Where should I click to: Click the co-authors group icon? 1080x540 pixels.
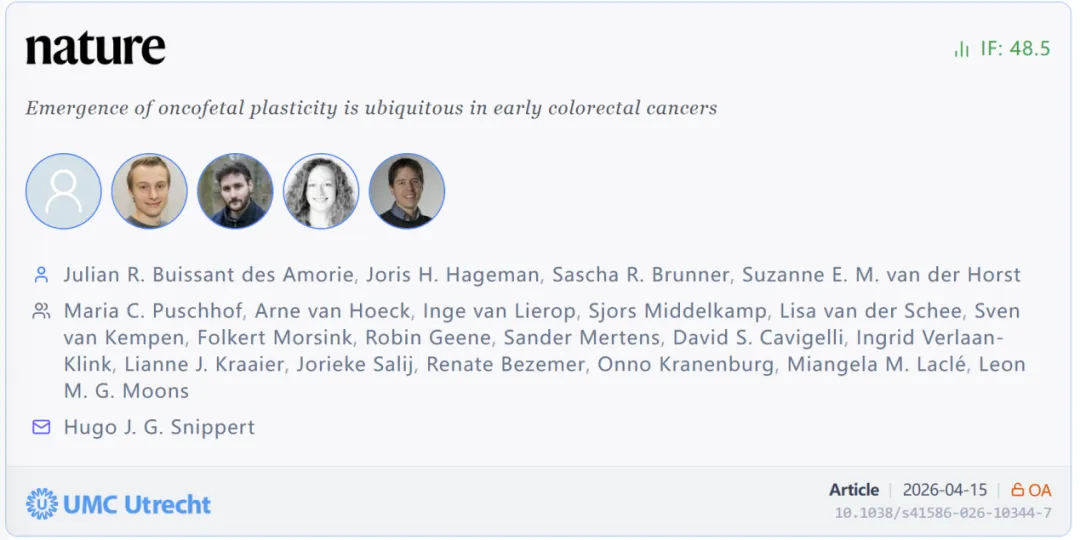point(41,311)
